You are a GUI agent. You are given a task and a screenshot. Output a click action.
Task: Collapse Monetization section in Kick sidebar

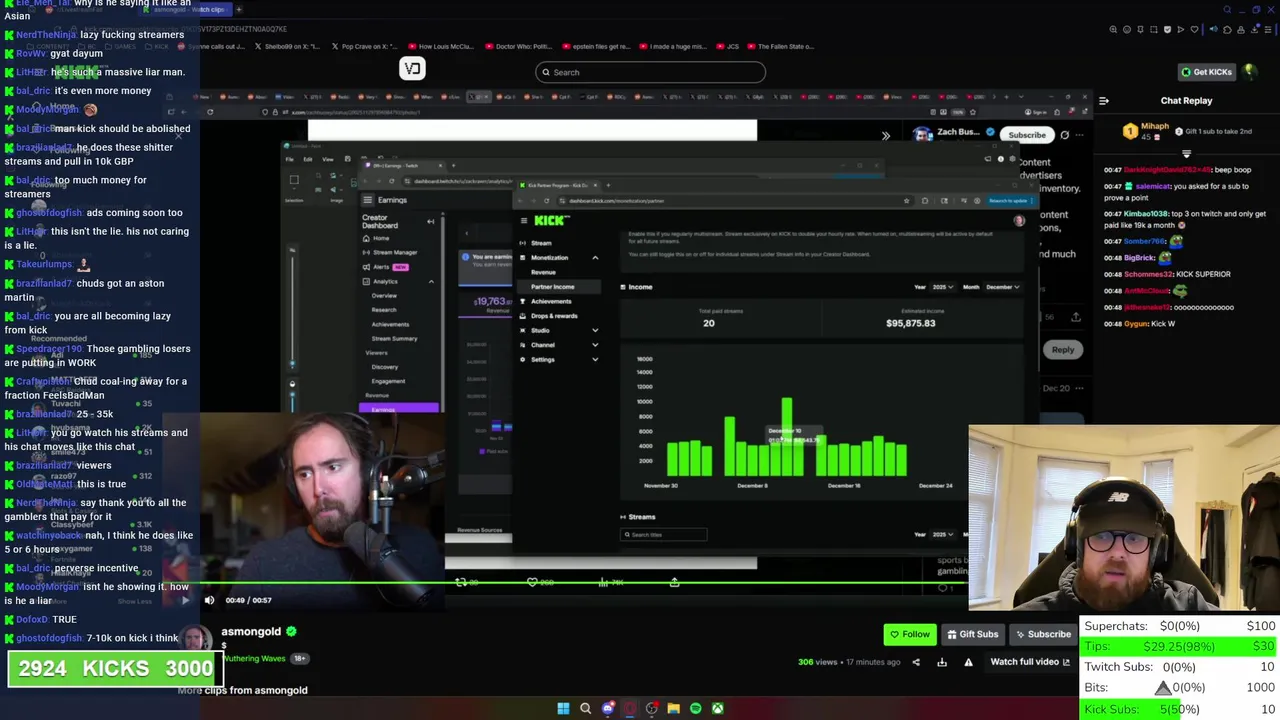(x=595, y=258)
